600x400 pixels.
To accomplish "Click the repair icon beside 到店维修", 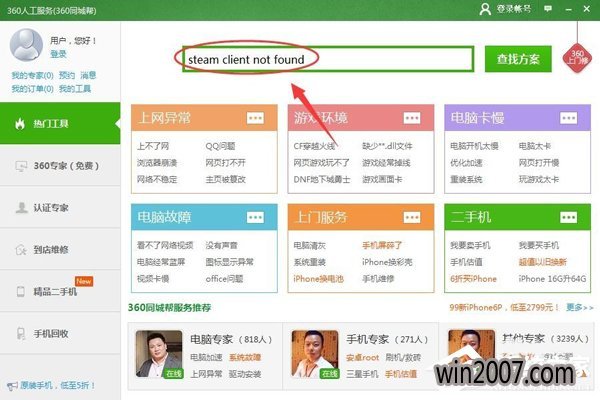I will [21, 250].
